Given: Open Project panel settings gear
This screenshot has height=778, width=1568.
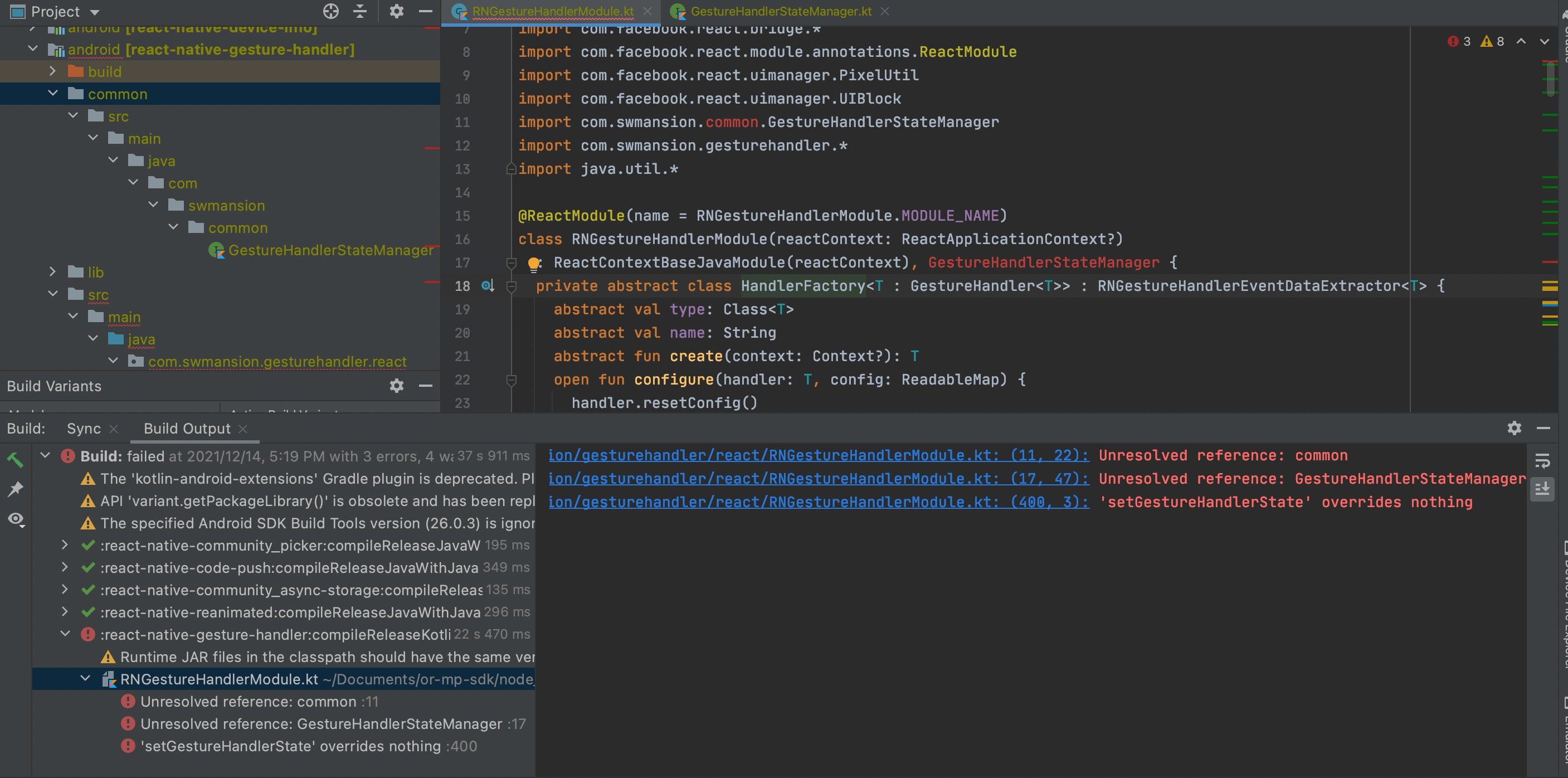Looking at the screenshot, I should click(x=396, y=11).
